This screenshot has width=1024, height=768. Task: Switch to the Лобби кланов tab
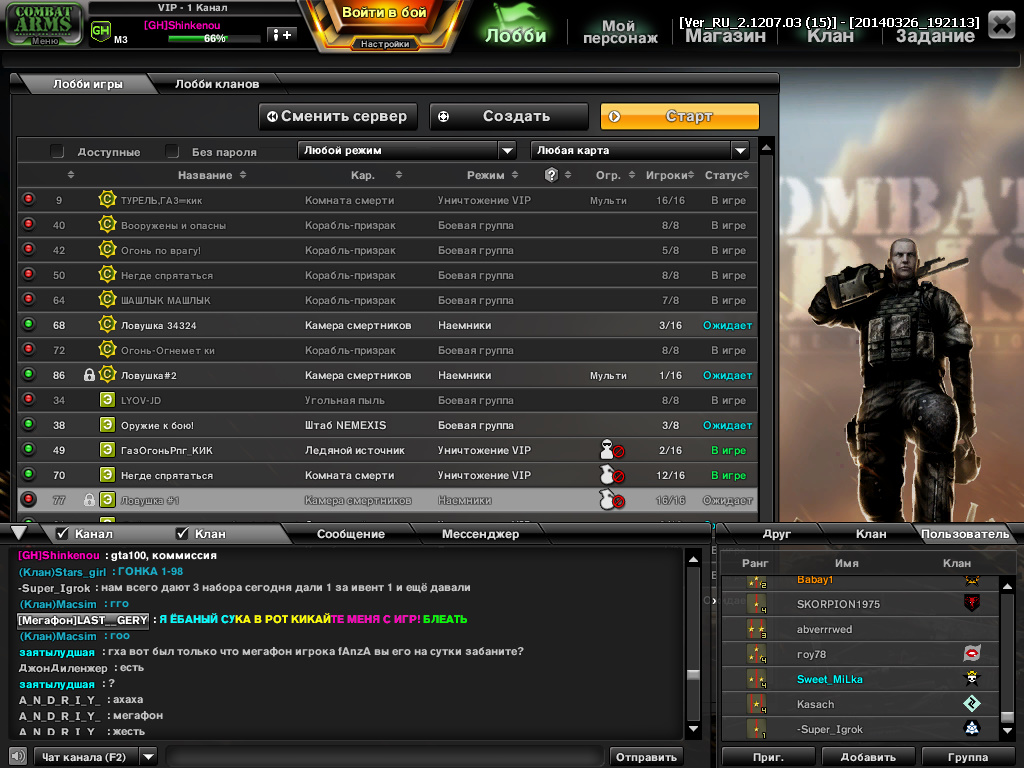(x=217, y=84)
